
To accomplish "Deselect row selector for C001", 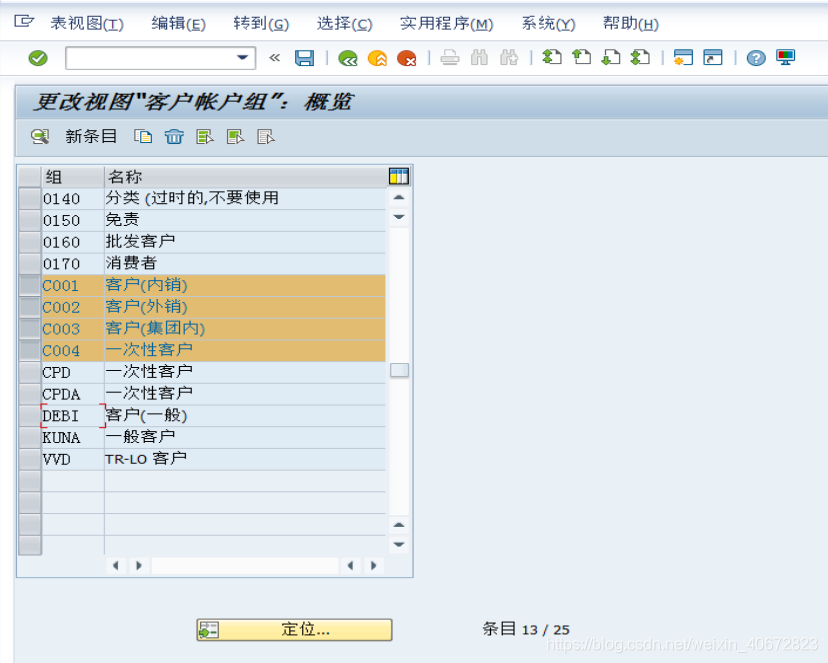I will click(30, 285).
